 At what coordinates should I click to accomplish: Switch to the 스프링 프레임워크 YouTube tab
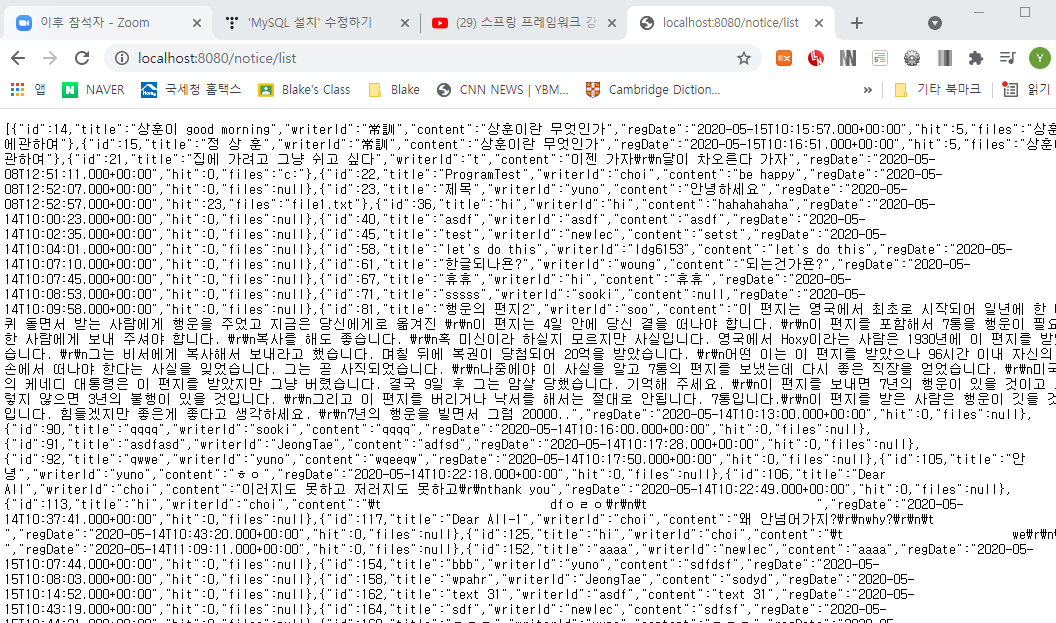(524, 23)
